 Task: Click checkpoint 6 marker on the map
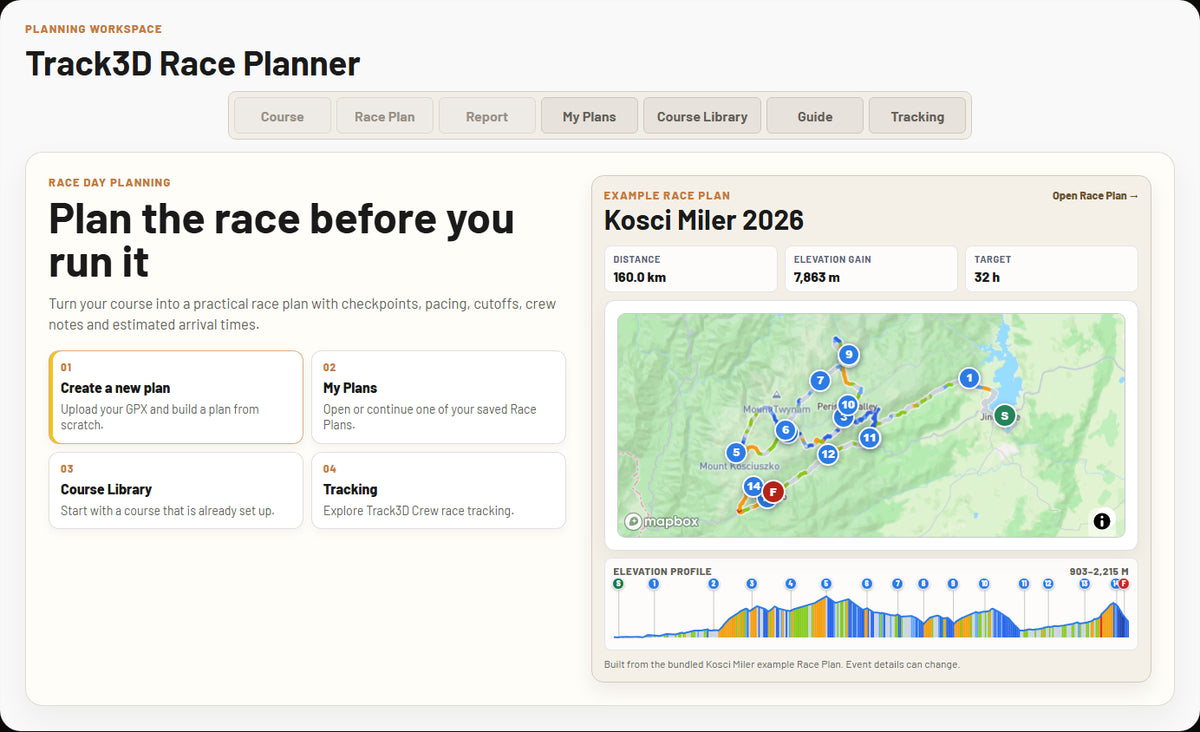[x=785, y=430]
